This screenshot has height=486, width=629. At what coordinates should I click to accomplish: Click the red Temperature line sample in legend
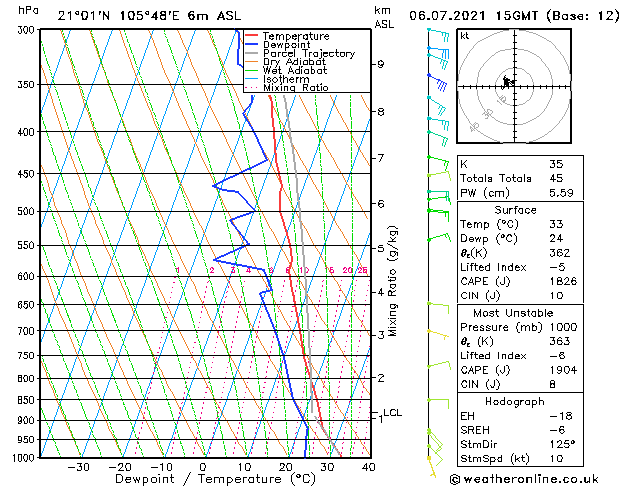(251, 36)
